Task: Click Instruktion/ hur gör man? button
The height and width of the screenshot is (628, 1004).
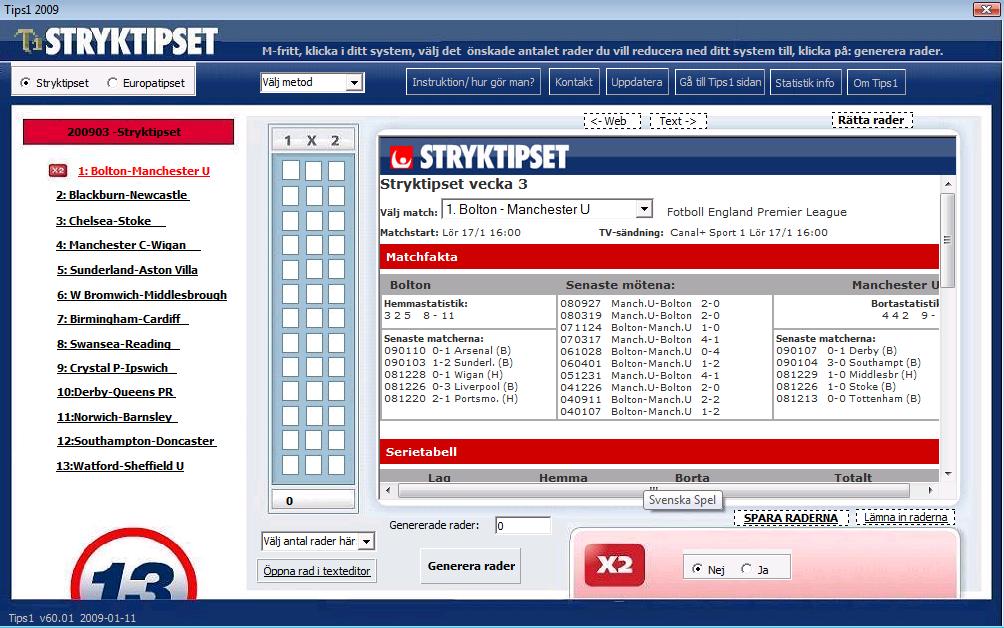Action: click(473, 83)
